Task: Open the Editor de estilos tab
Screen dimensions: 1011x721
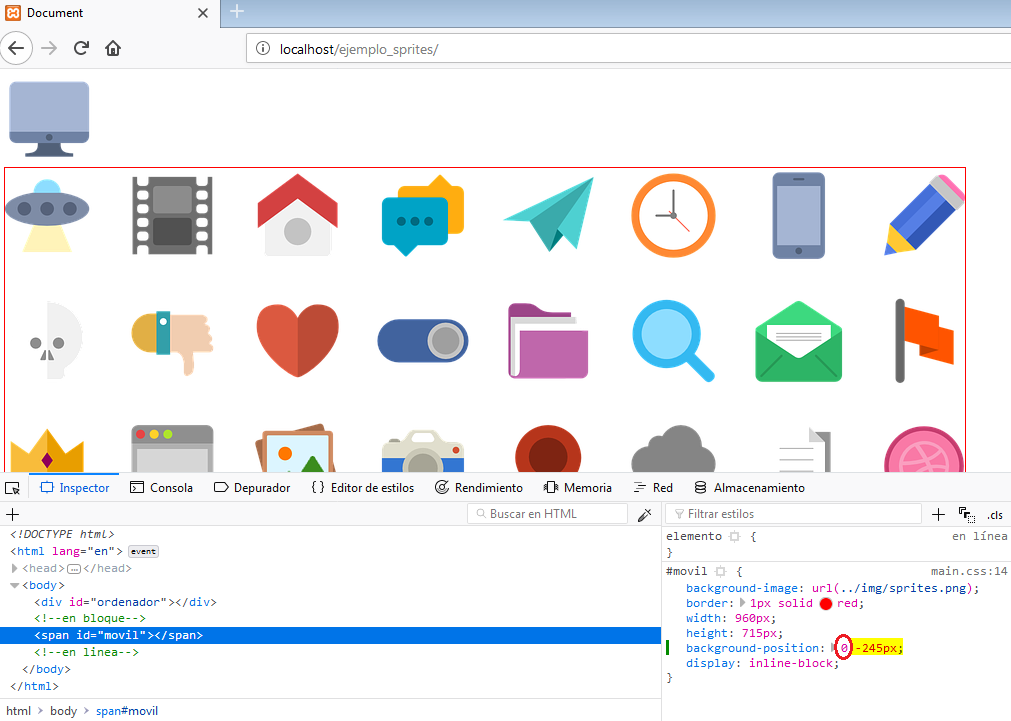Action: (x=362, y=488)
